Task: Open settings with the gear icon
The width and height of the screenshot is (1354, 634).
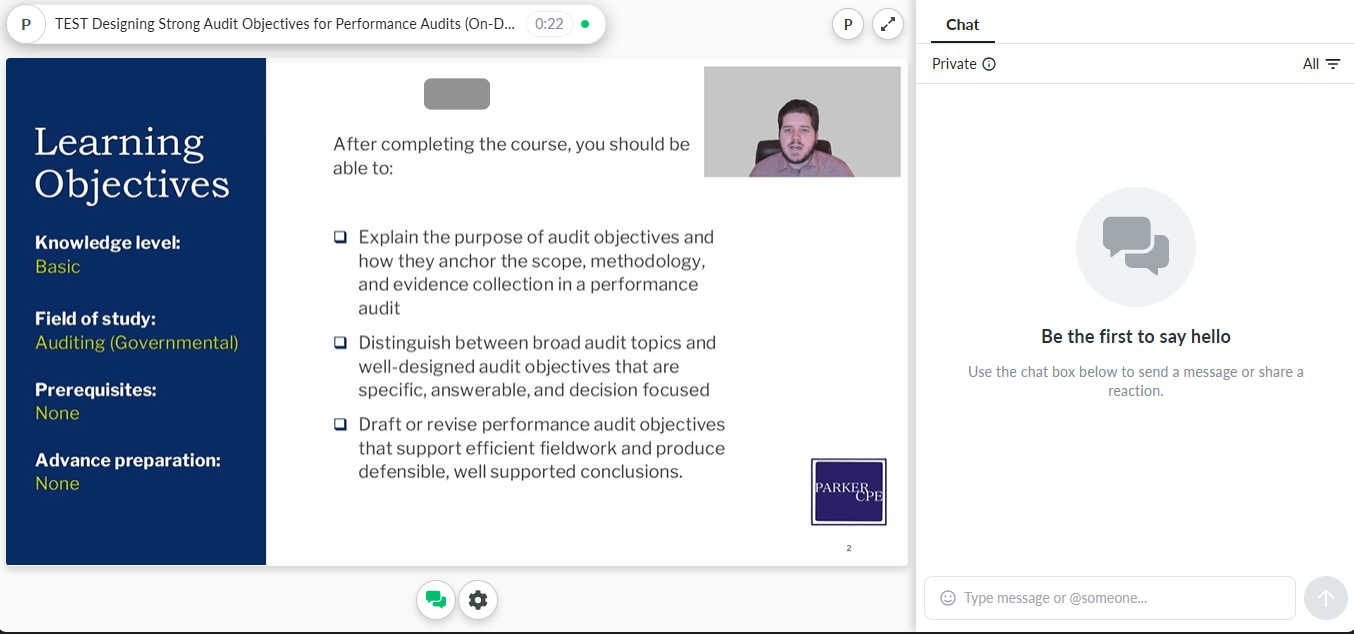Action: [478, 600]
